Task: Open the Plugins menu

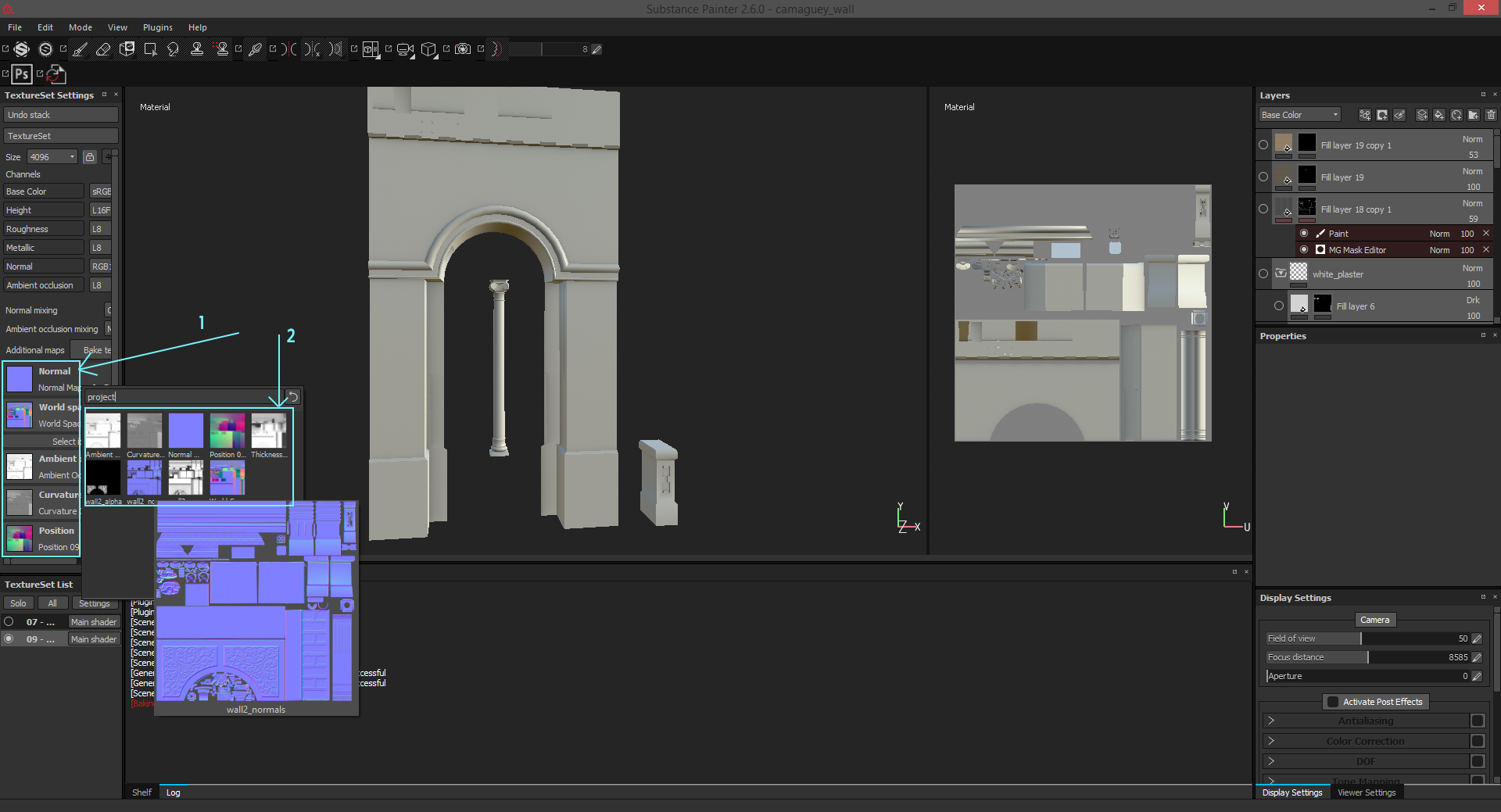Action: coord(158,27)
